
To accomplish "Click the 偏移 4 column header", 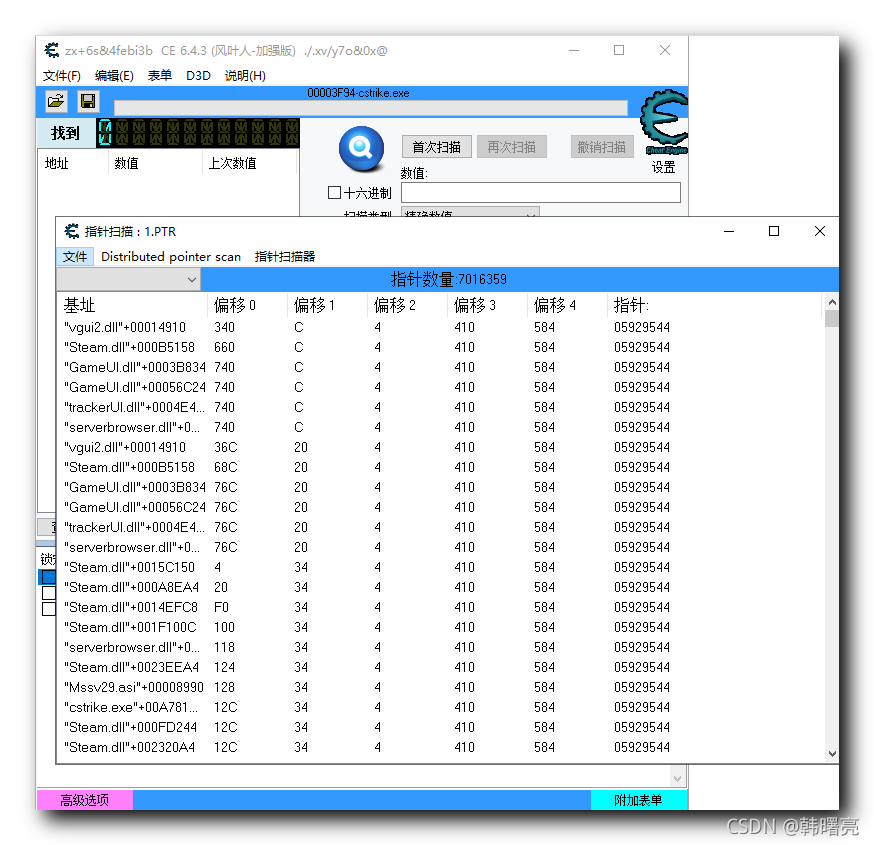I will (566, 305).
